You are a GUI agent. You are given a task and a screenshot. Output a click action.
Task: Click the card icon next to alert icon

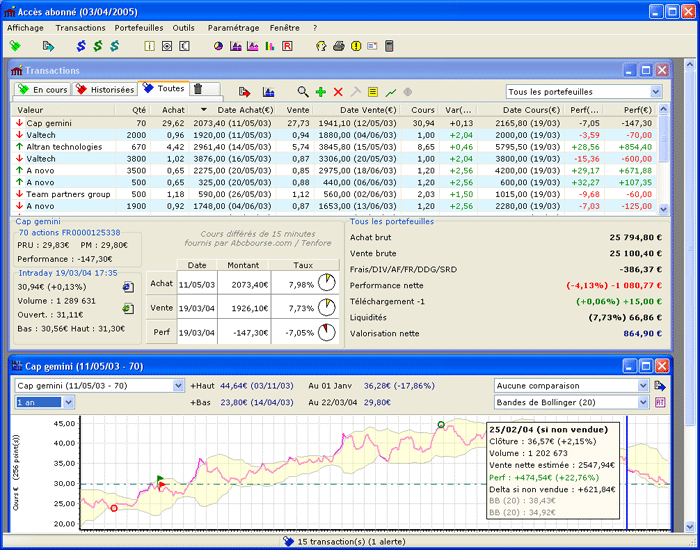pos(372,46)
